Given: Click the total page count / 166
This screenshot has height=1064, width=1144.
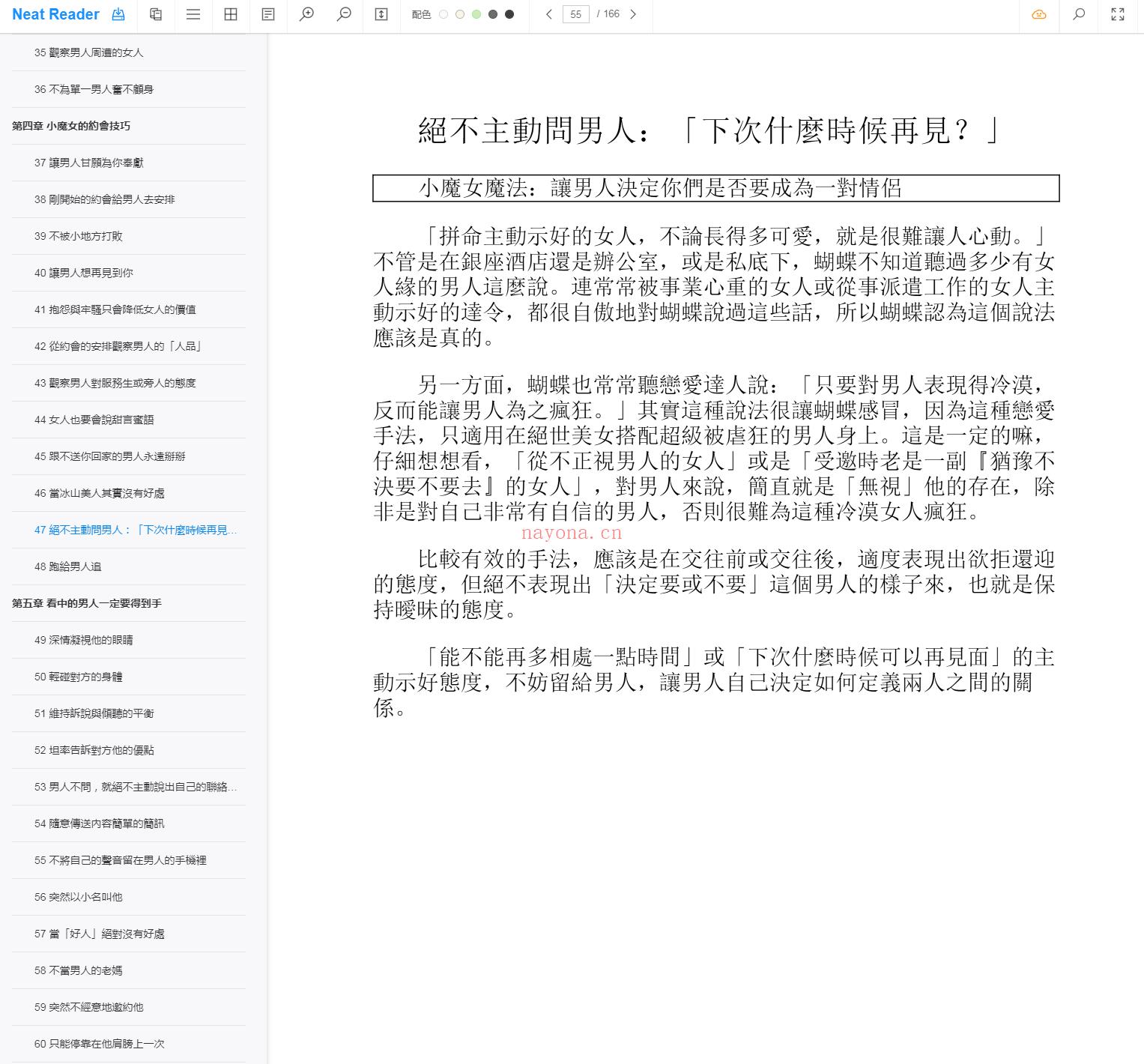Looking at the screenshot, I should click(608, 14).
